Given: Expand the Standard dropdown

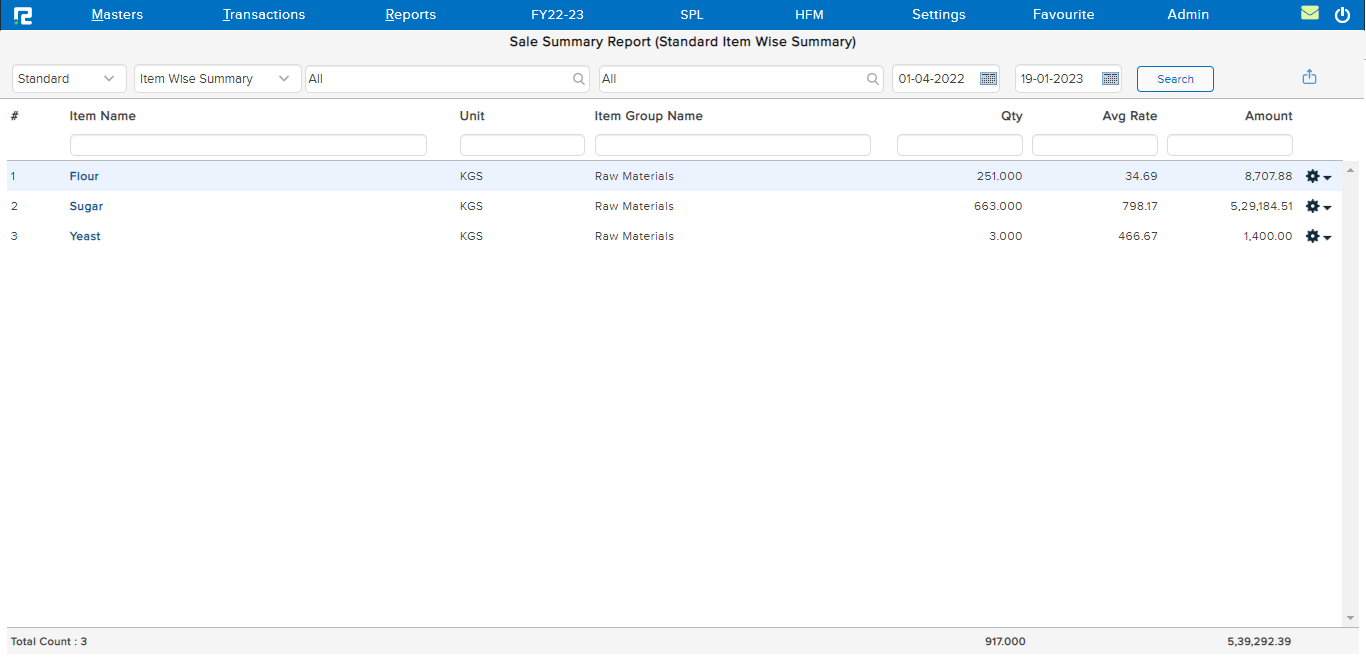Looking at the screenshot, I should point(69,79).
